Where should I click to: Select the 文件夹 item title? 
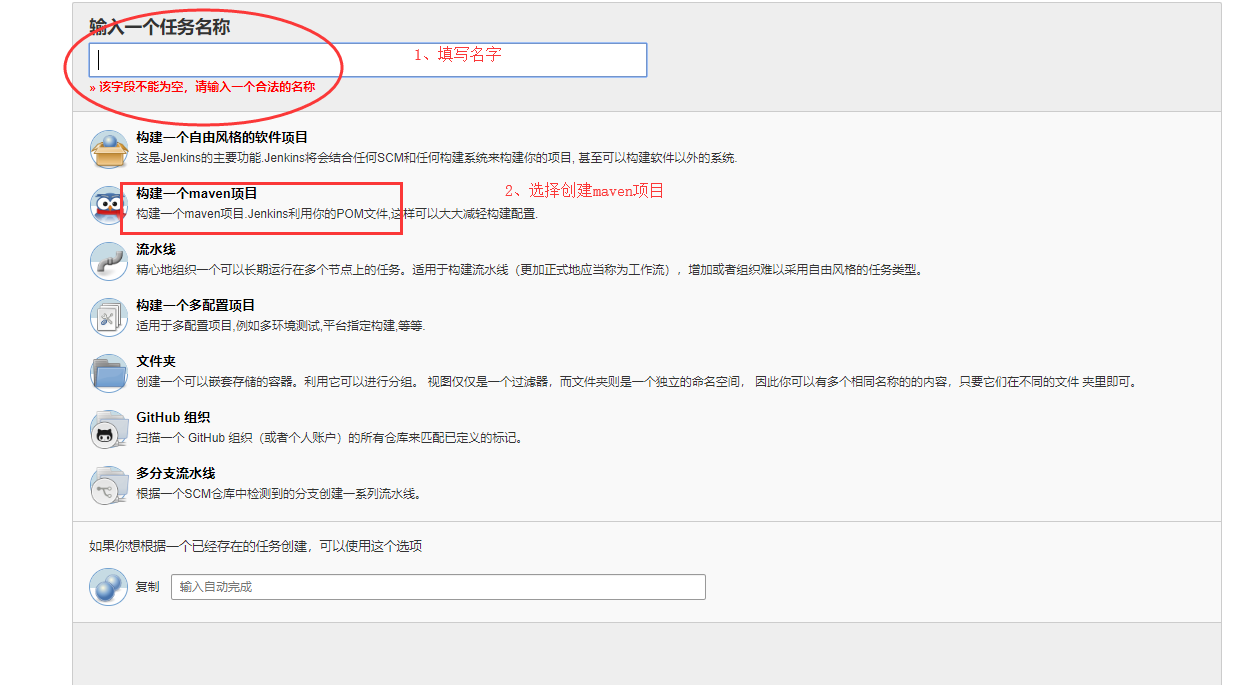(156, 362)
